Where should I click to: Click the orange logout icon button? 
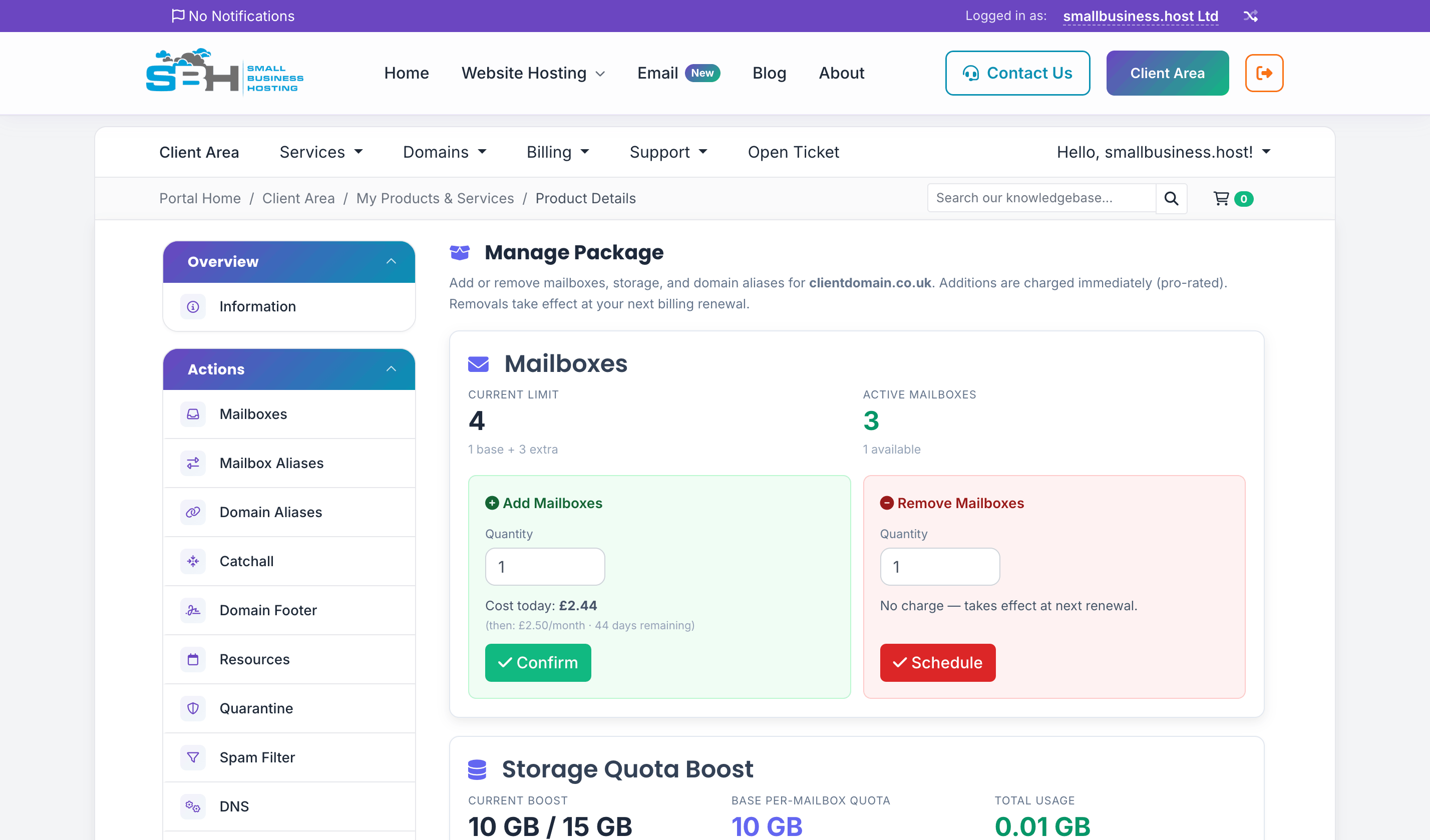coord(1264,73)
